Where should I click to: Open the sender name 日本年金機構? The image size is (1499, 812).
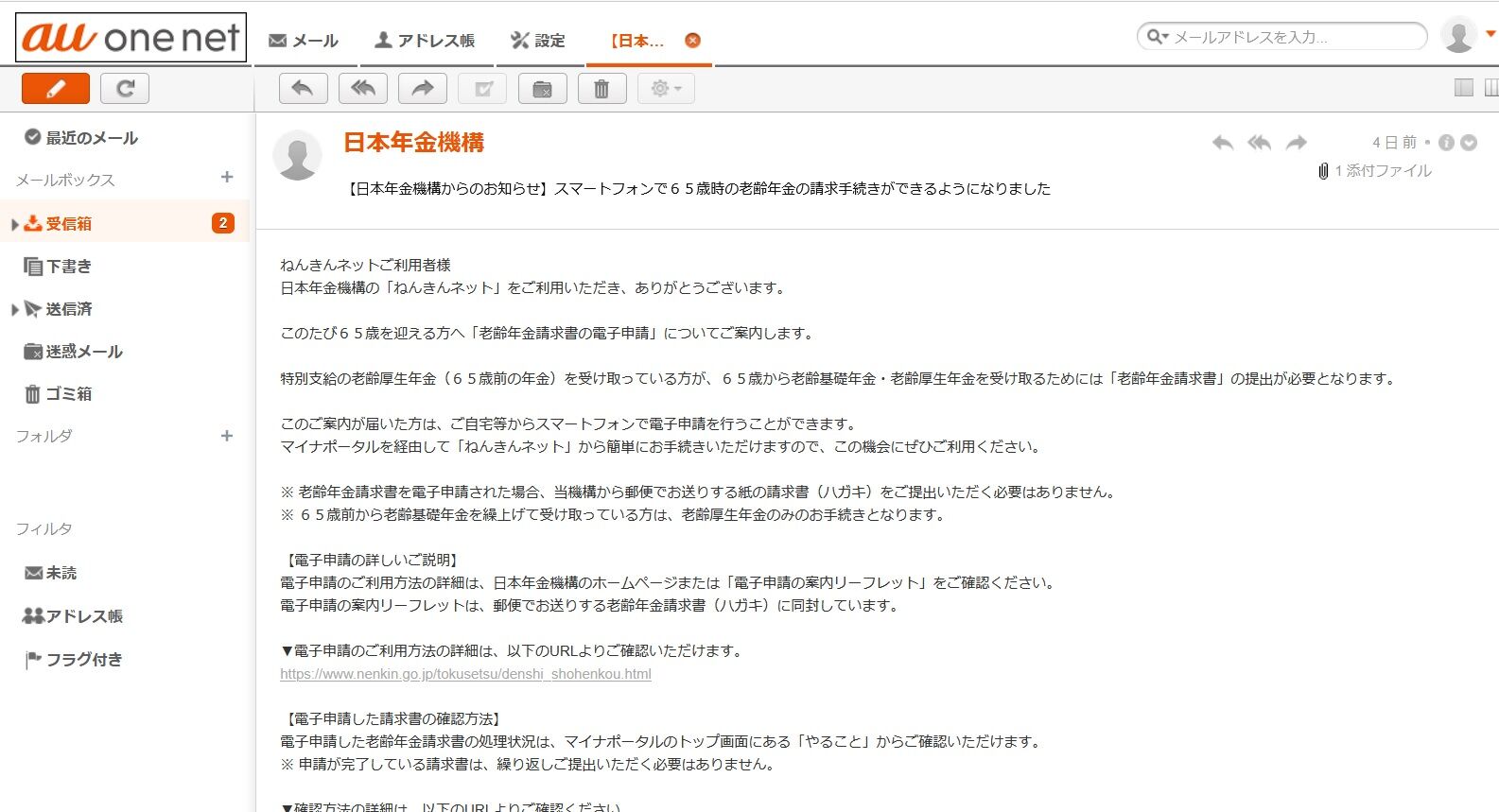coord(413,143)
